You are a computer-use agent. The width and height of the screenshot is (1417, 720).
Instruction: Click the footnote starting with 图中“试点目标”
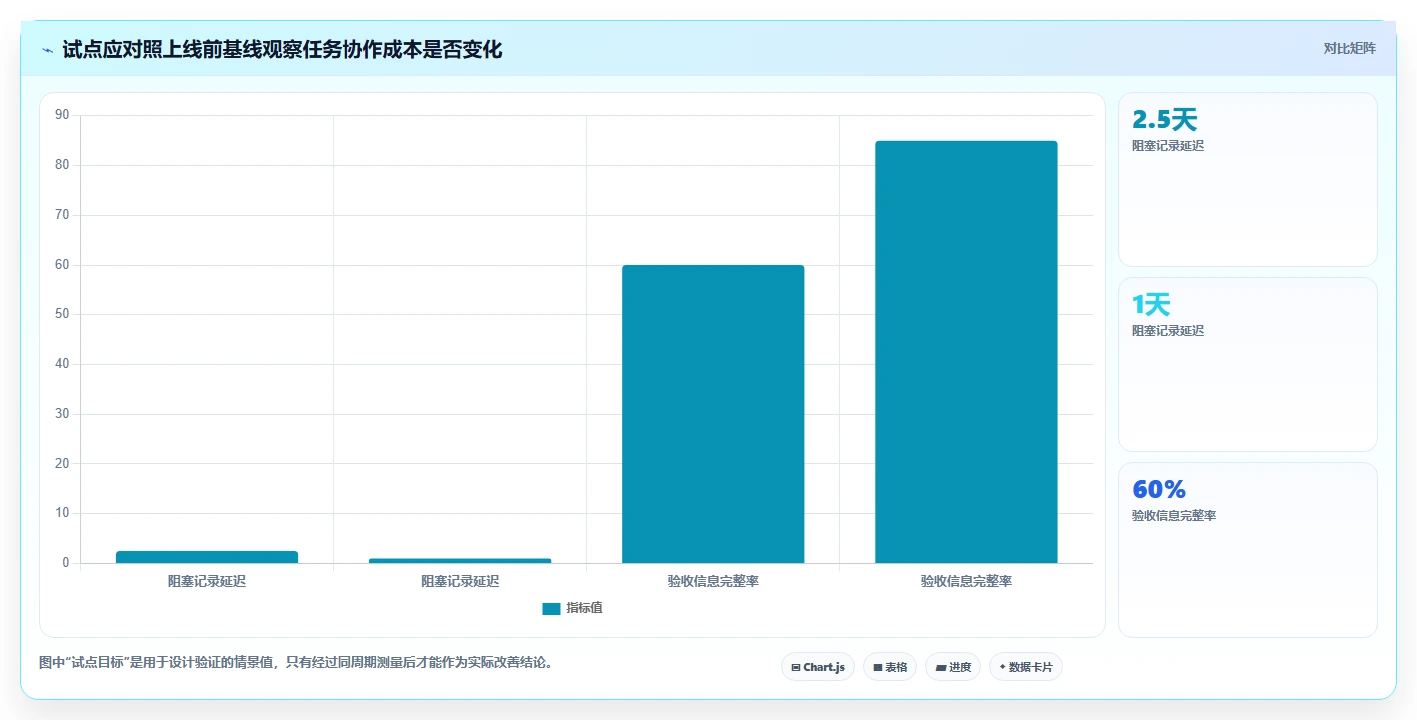[x=296, y=662]
